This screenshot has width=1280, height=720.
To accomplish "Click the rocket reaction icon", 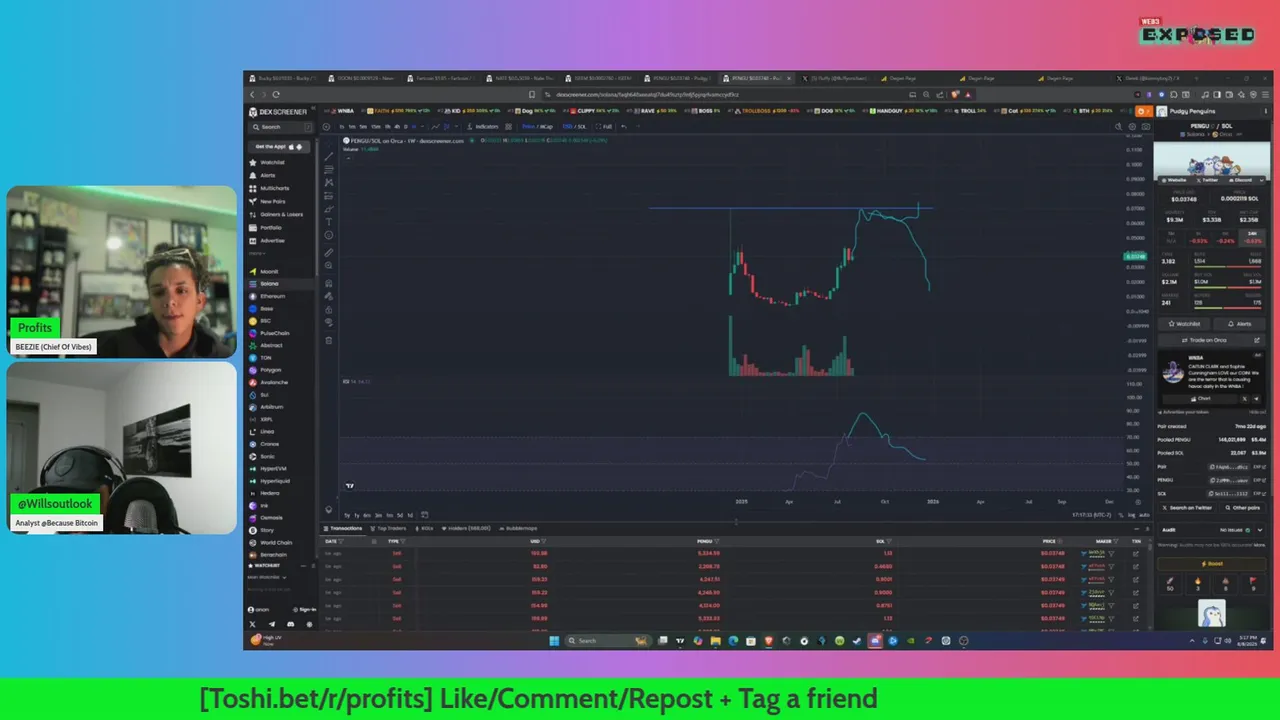I will pos(1170,584).
